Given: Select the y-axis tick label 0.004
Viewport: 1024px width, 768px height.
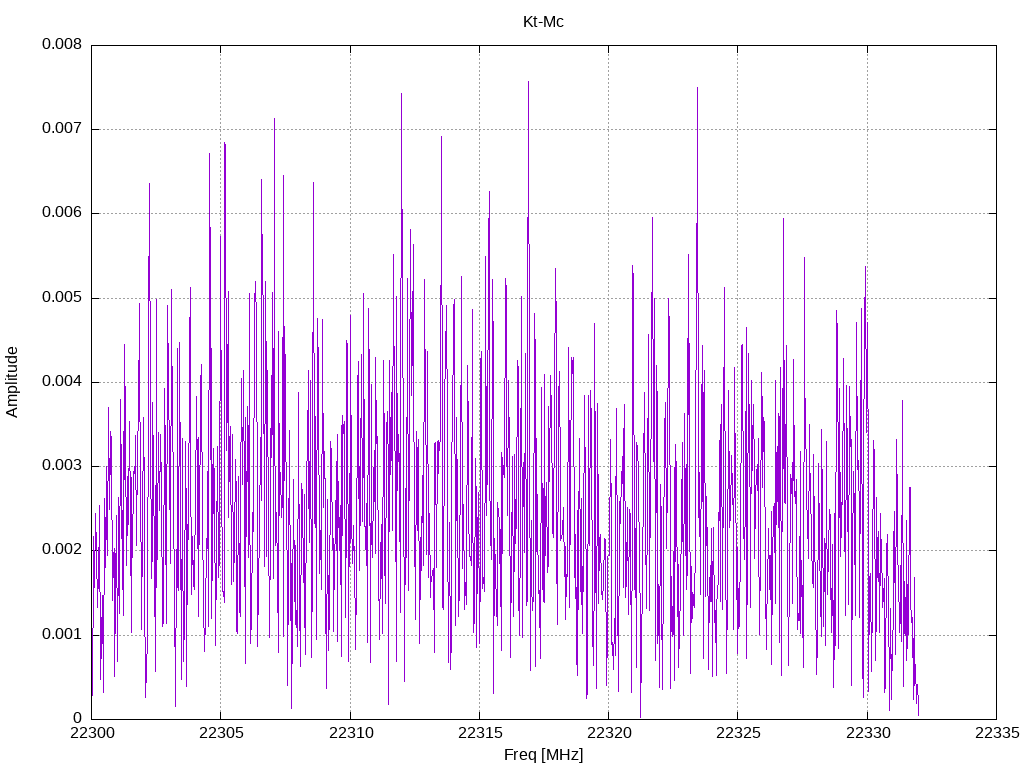Looking at the screenshot, I should [62, 382].
